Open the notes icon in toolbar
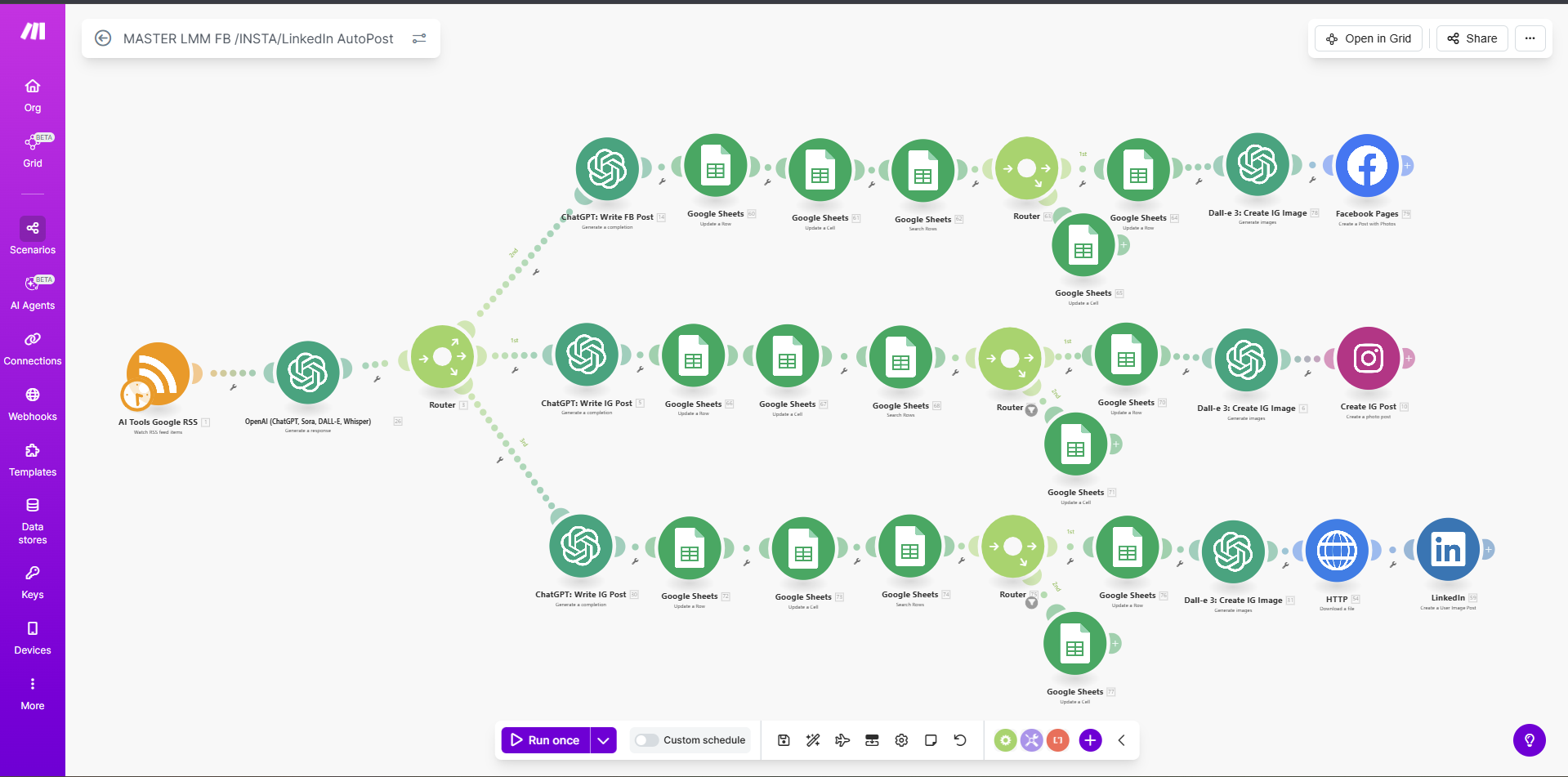This screenshot has height=777, width=1568. pos(931,740)
